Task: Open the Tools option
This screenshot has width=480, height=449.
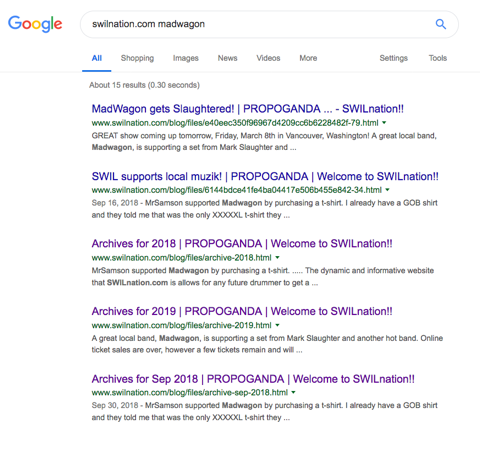Action: 438,58
